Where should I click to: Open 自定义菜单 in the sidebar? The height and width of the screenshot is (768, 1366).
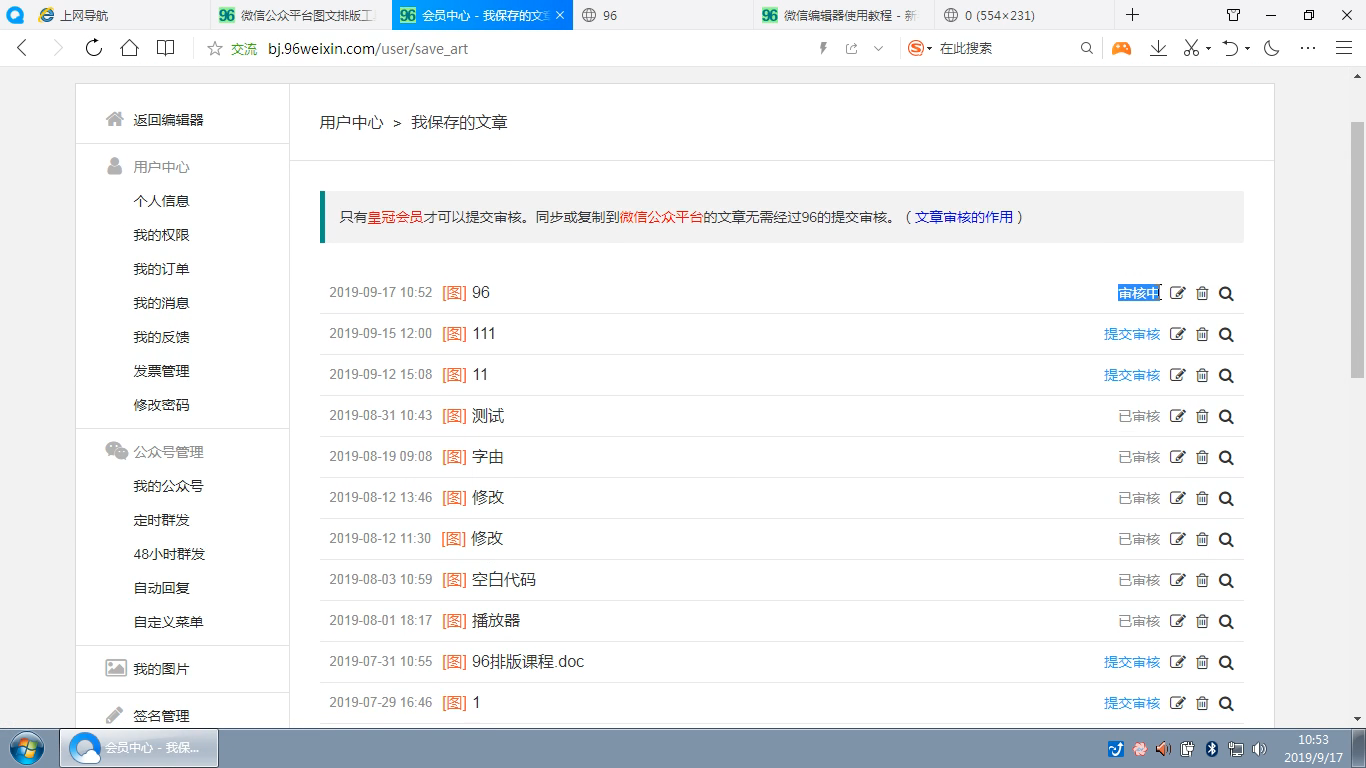pos(168,622)
